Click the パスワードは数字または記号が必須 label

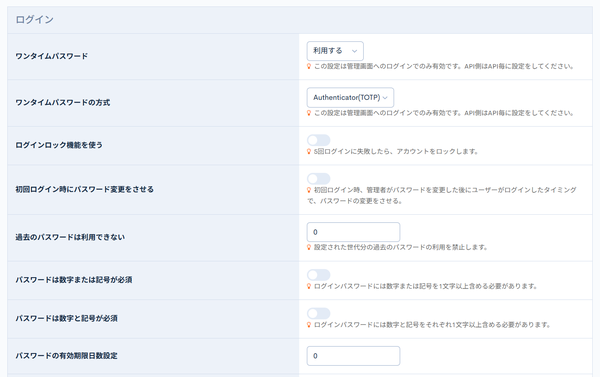tap(74, 280)
